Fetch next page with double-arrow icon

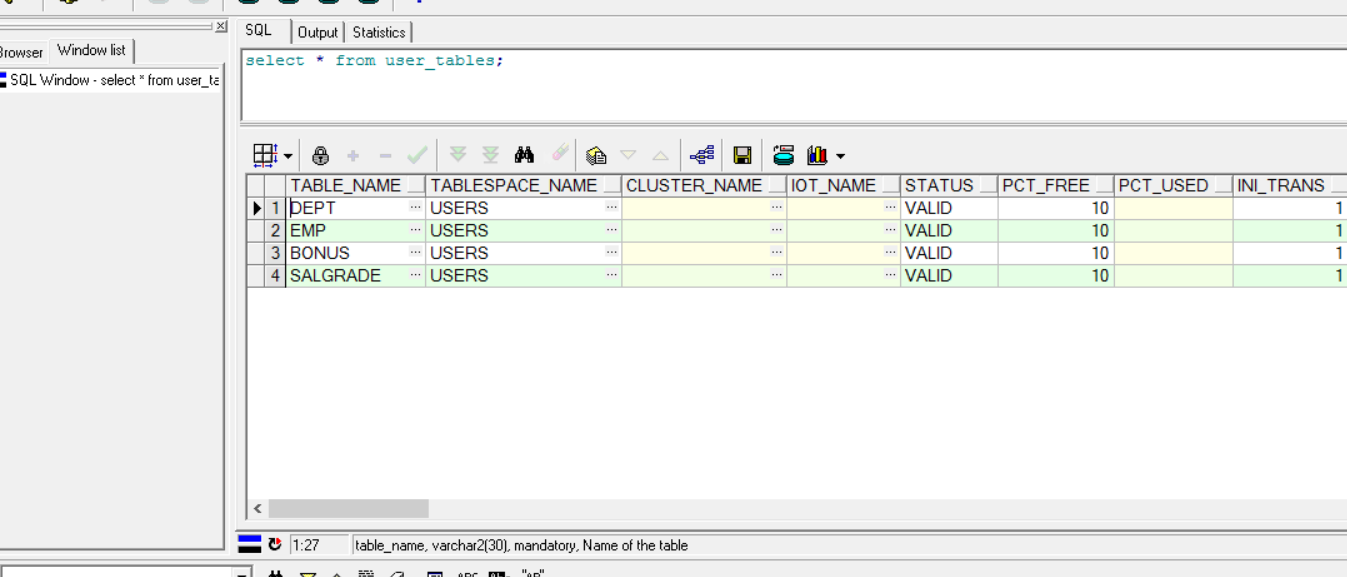pyautogui.click(x=458, y=155)
